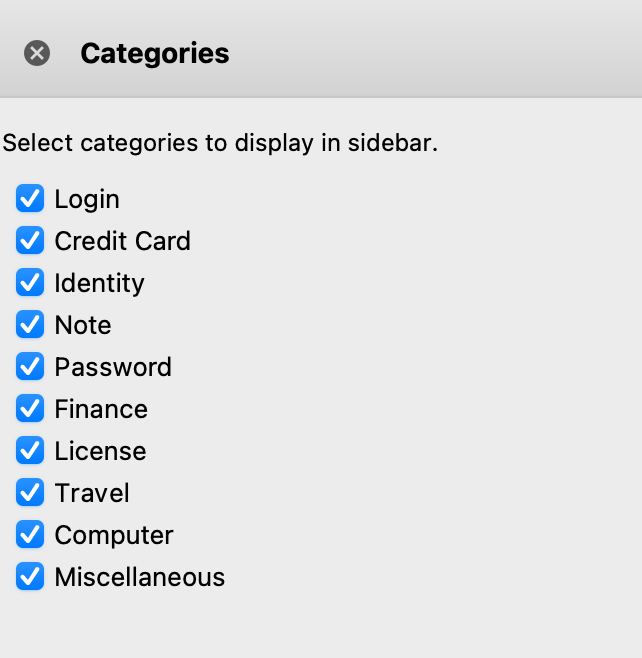The image size is (642, 658).
Task: Uncheck the Finance checkbox
Action: tap(30, 408)
